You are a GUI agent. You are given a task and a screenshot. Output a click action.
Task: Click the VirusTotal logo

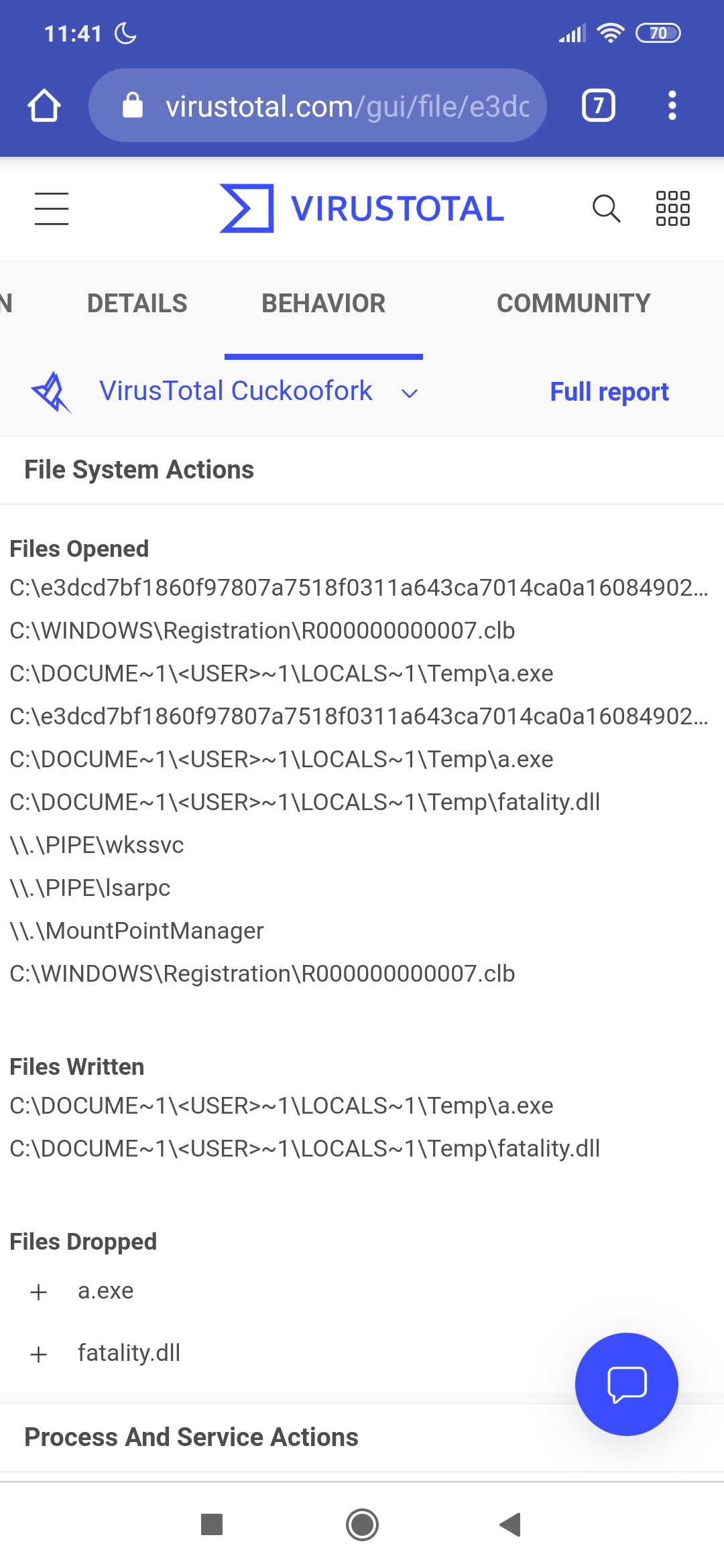point(362,208)
